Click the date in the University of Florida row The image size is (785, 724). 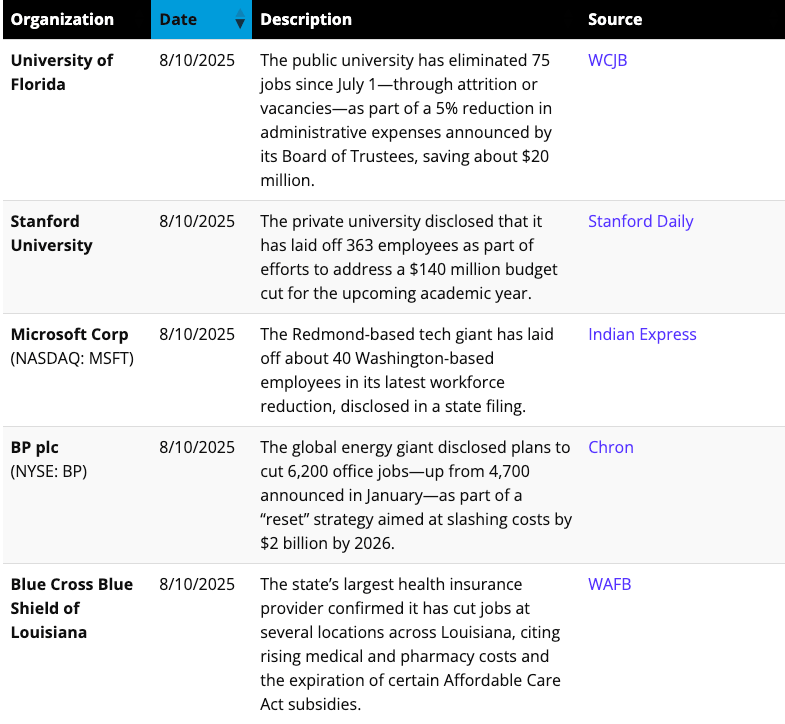pyautogui.click(x=197, y=60)
